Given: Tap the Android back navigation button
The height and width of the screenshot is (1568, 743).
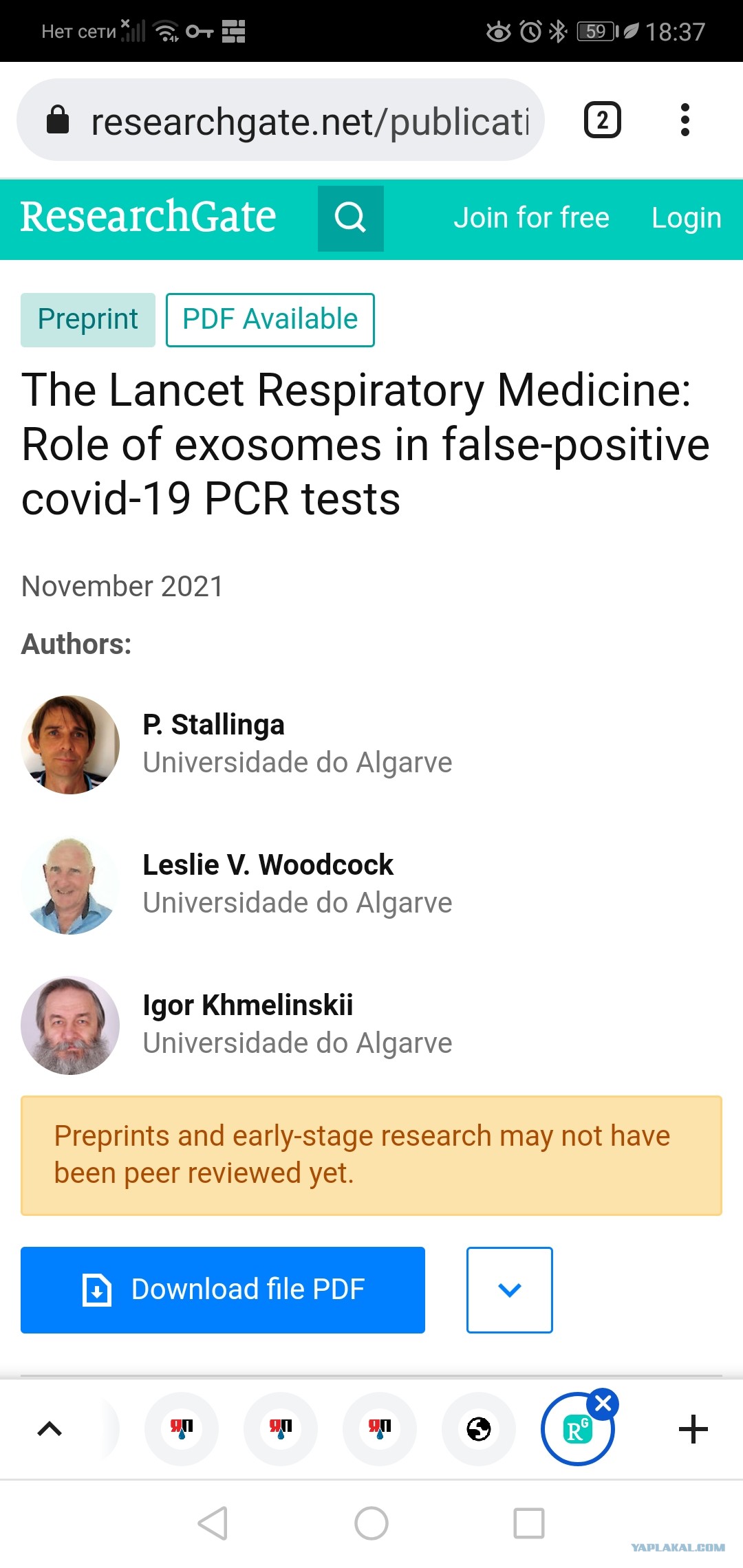Looking at the screenshot, I should coord(213,1523).
